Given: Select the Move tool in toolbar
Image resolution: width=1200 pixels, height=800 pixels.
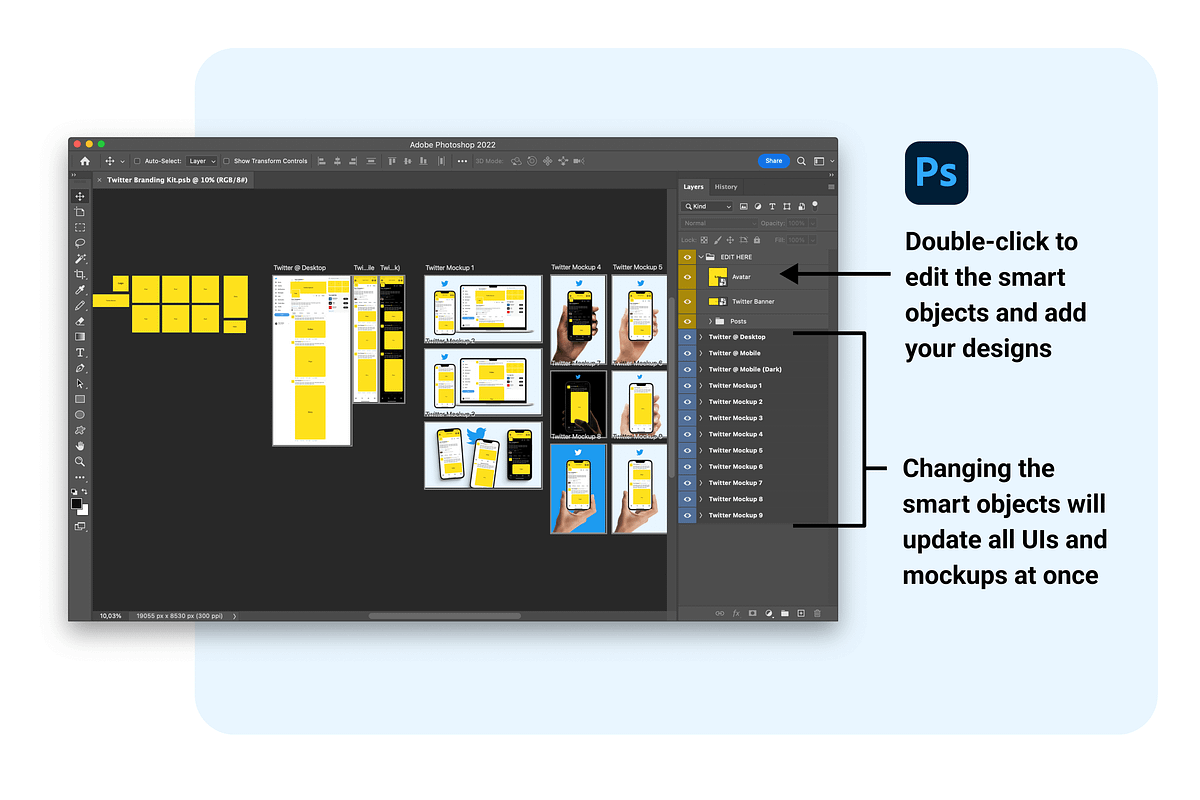Looking at the screenshot, I should pos(80,196).
